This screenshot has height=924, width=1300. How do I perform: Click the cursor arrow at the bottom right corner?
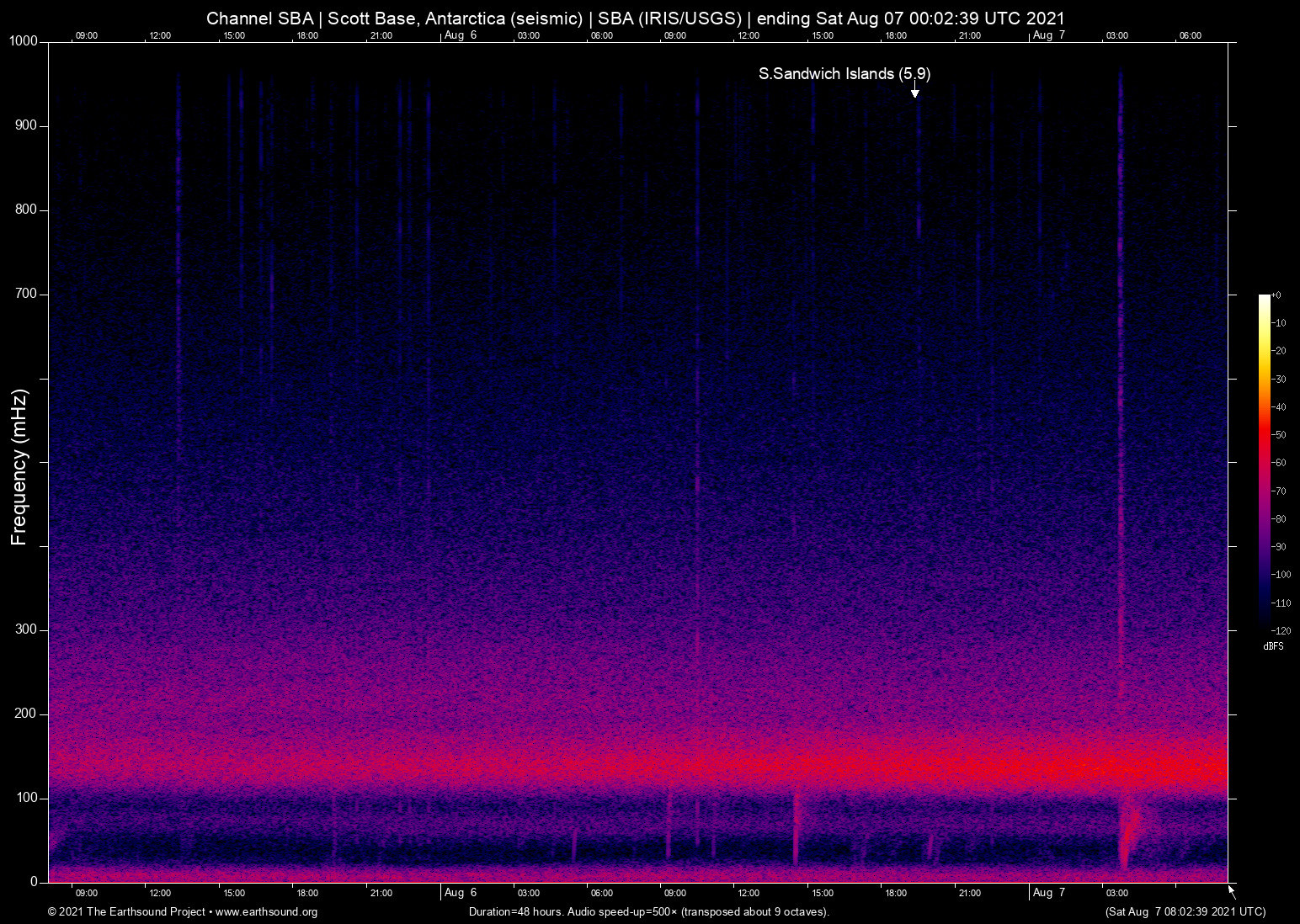point(1230,889)
